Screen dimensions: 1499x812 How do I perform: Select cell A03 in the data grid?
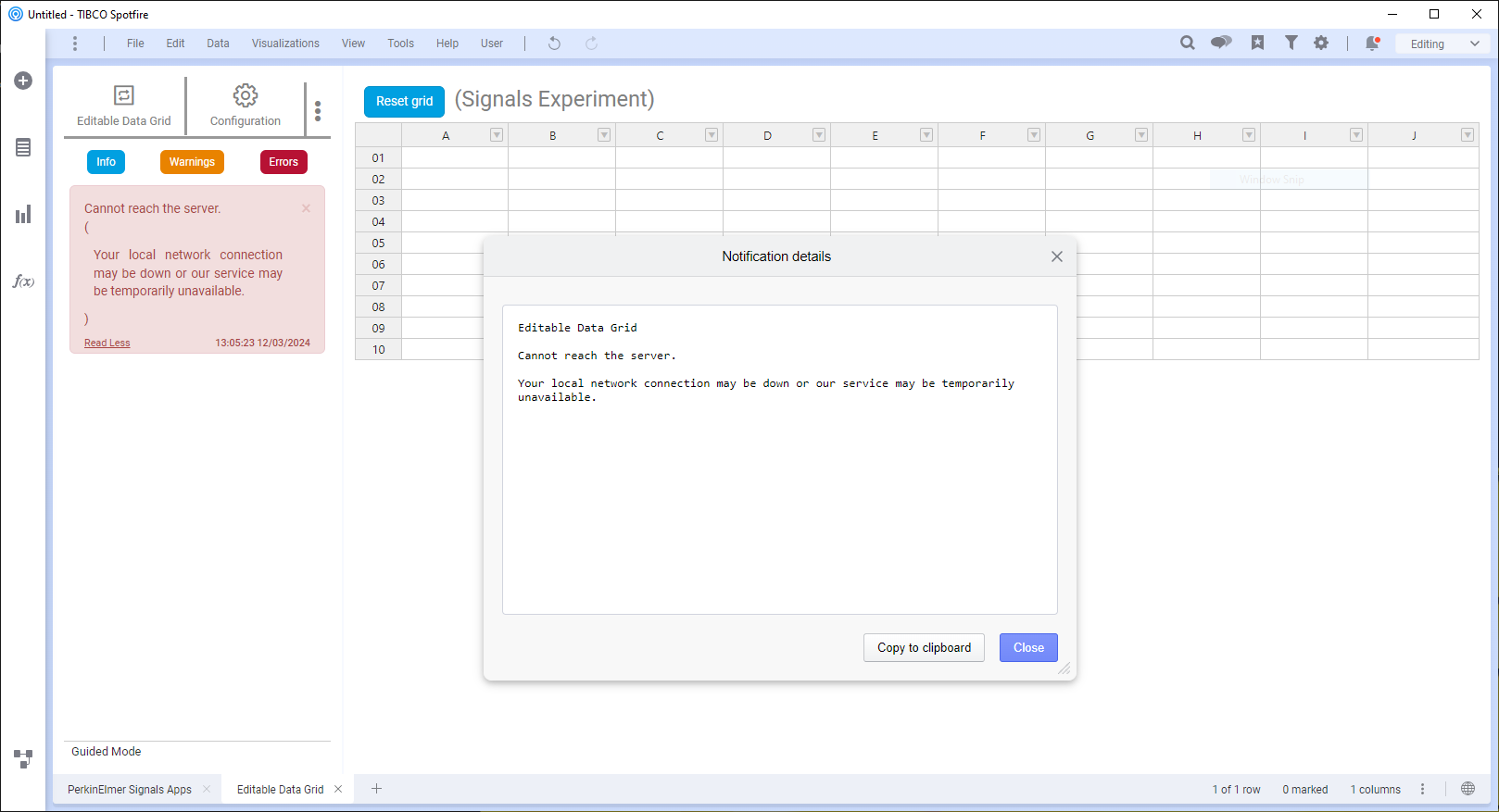(x=455, y=200)
